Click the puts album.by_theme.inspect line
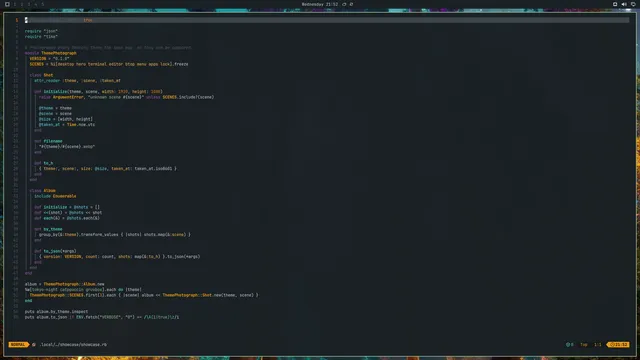640x360 pixels. [x=56, y=311]
